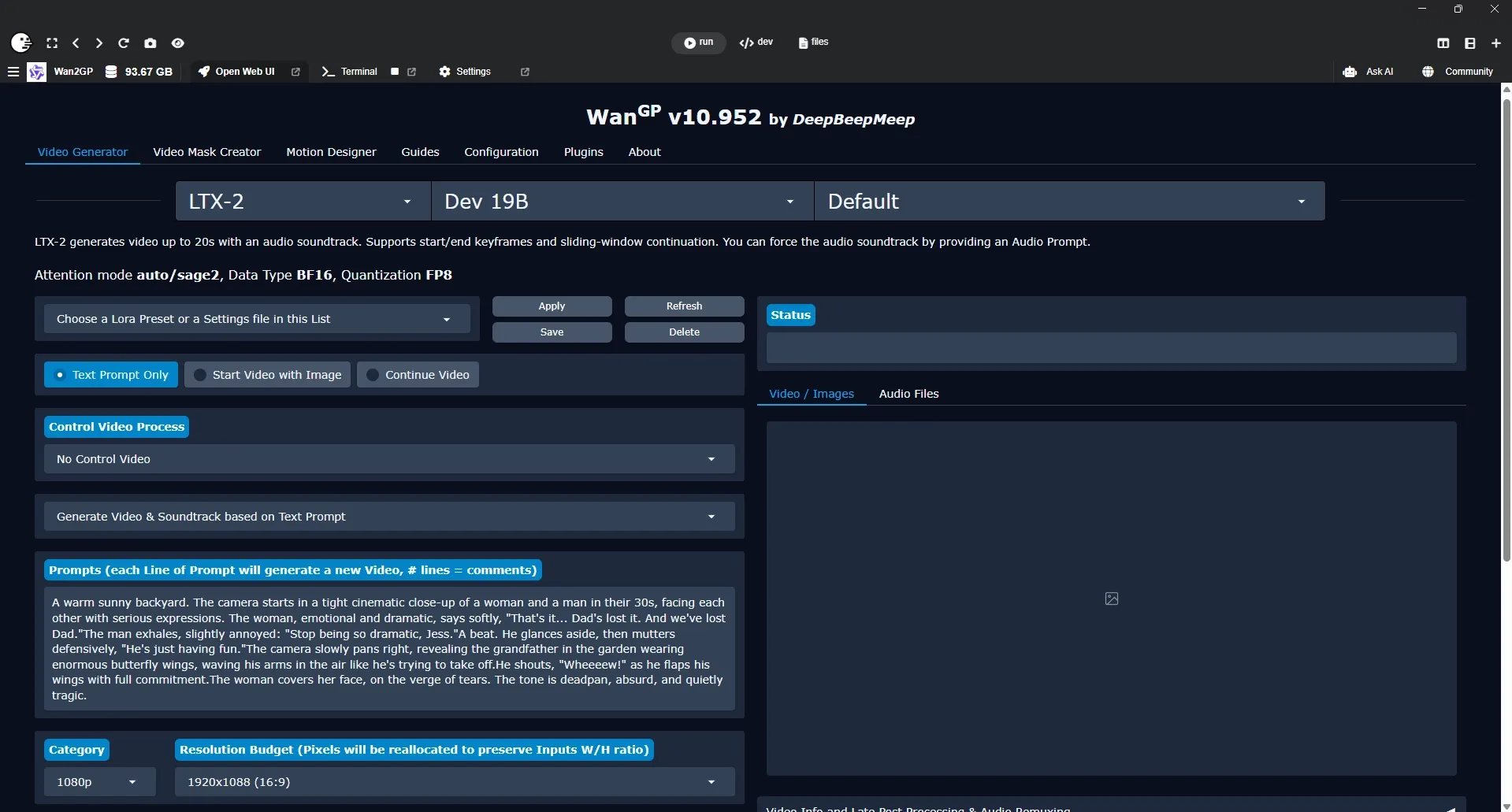Image resolution: width=1512 pixels, height=812 pixels.
Task: Select Start Video with Image option
Action: pos(267,375)
